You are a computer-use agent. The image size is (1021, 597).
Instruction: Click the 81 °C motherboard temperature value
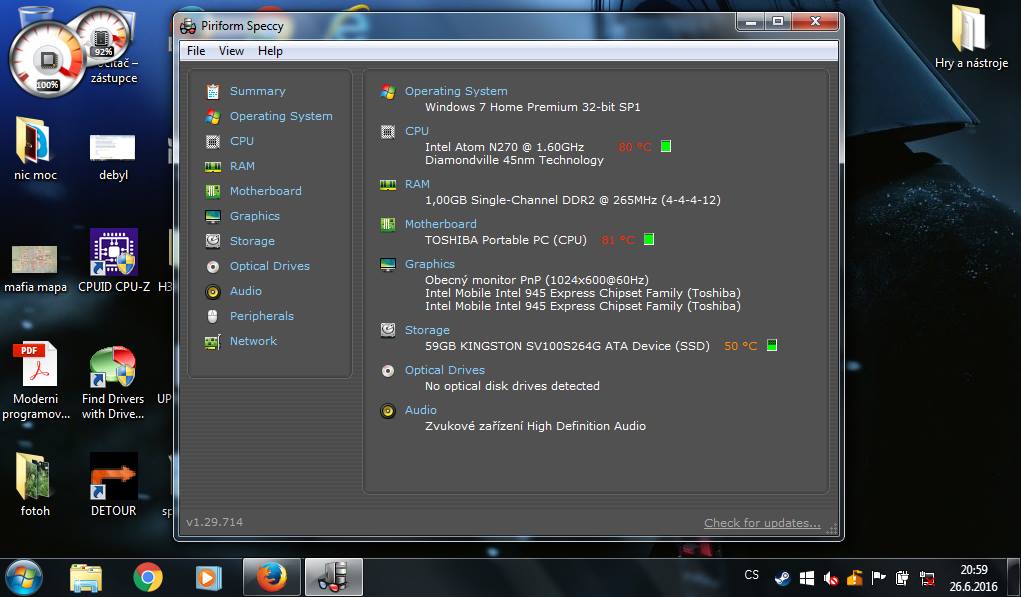[618, 240]
